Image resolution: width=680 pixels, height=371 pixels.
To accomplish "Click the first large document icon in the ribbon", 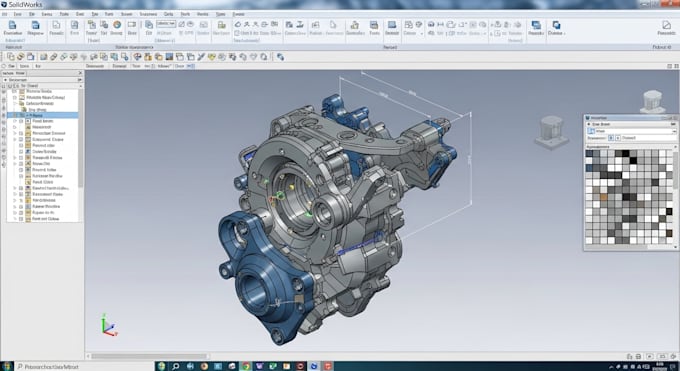I will click(x=13, y=25).
